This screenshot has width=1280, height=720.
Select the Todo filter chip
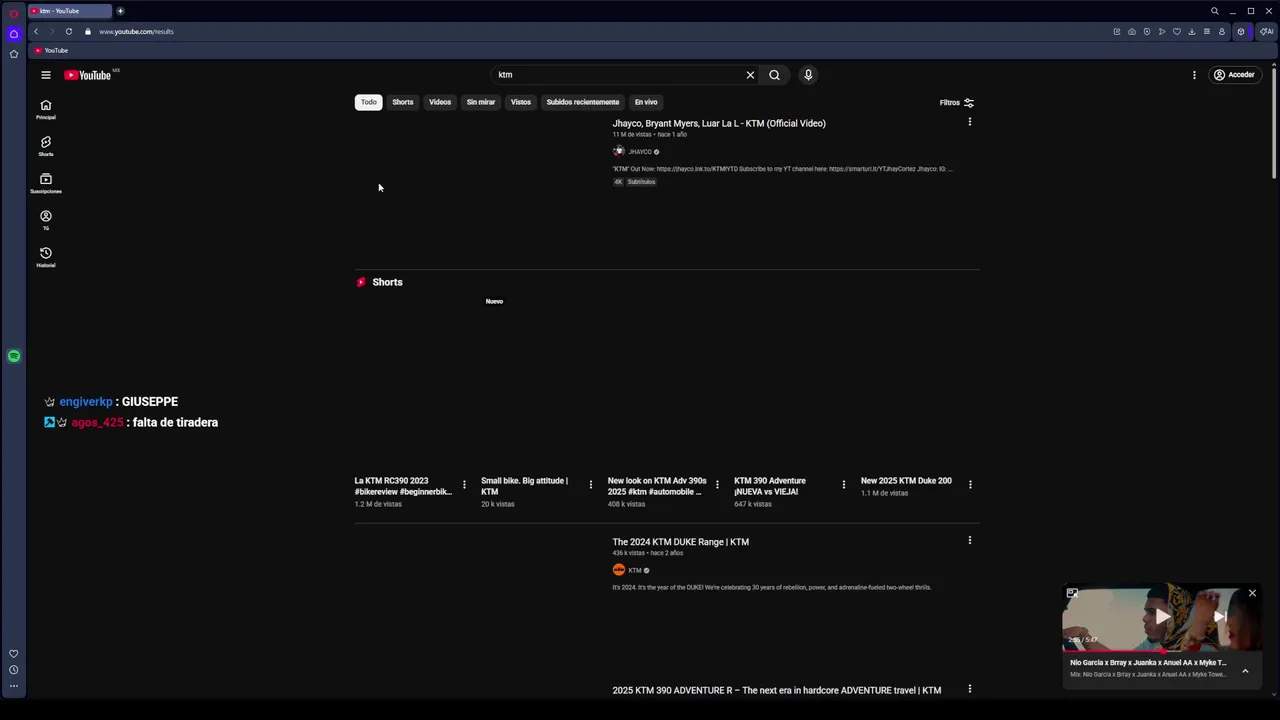tap(369, 102)
